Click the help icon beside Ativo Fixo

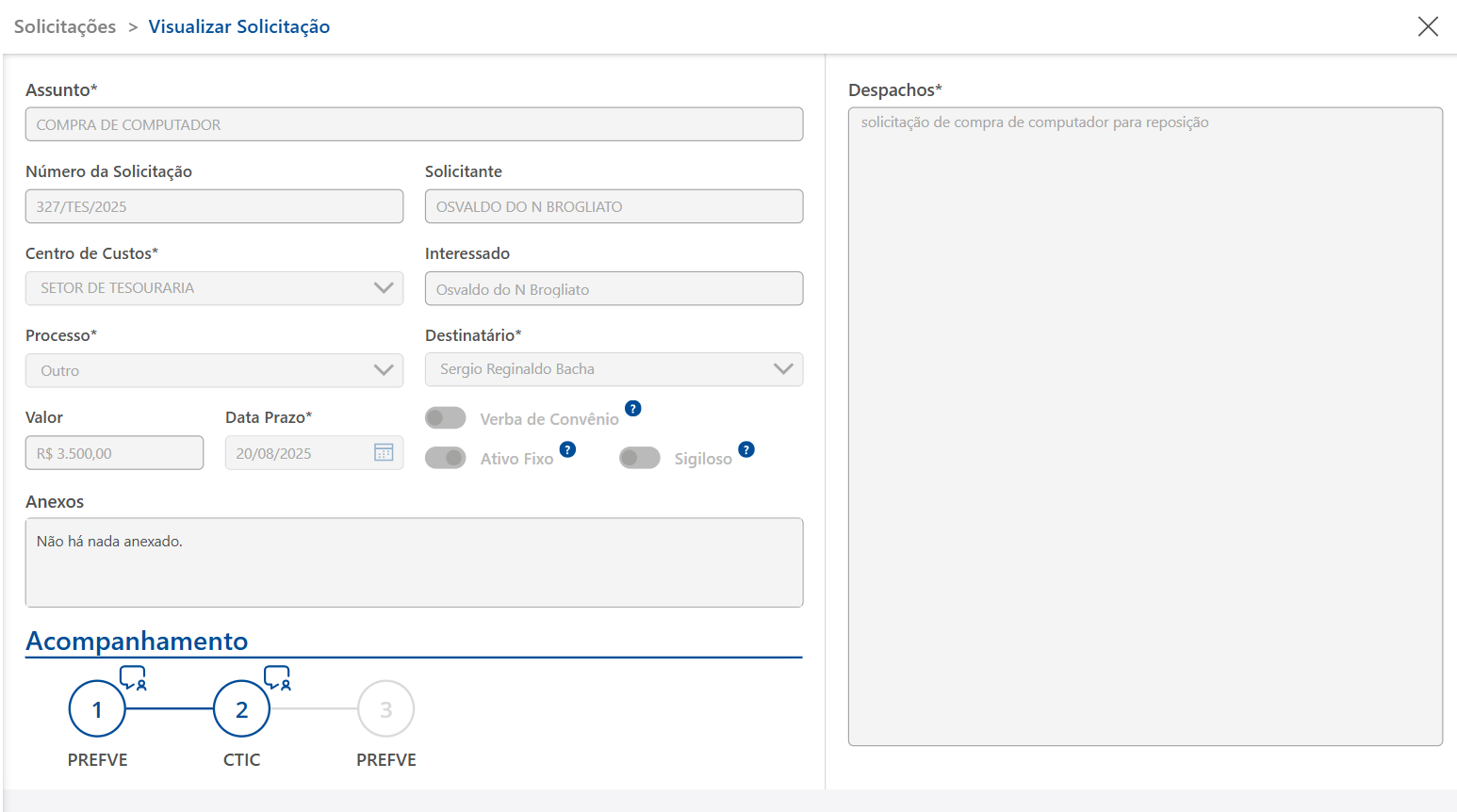(567, 450)
